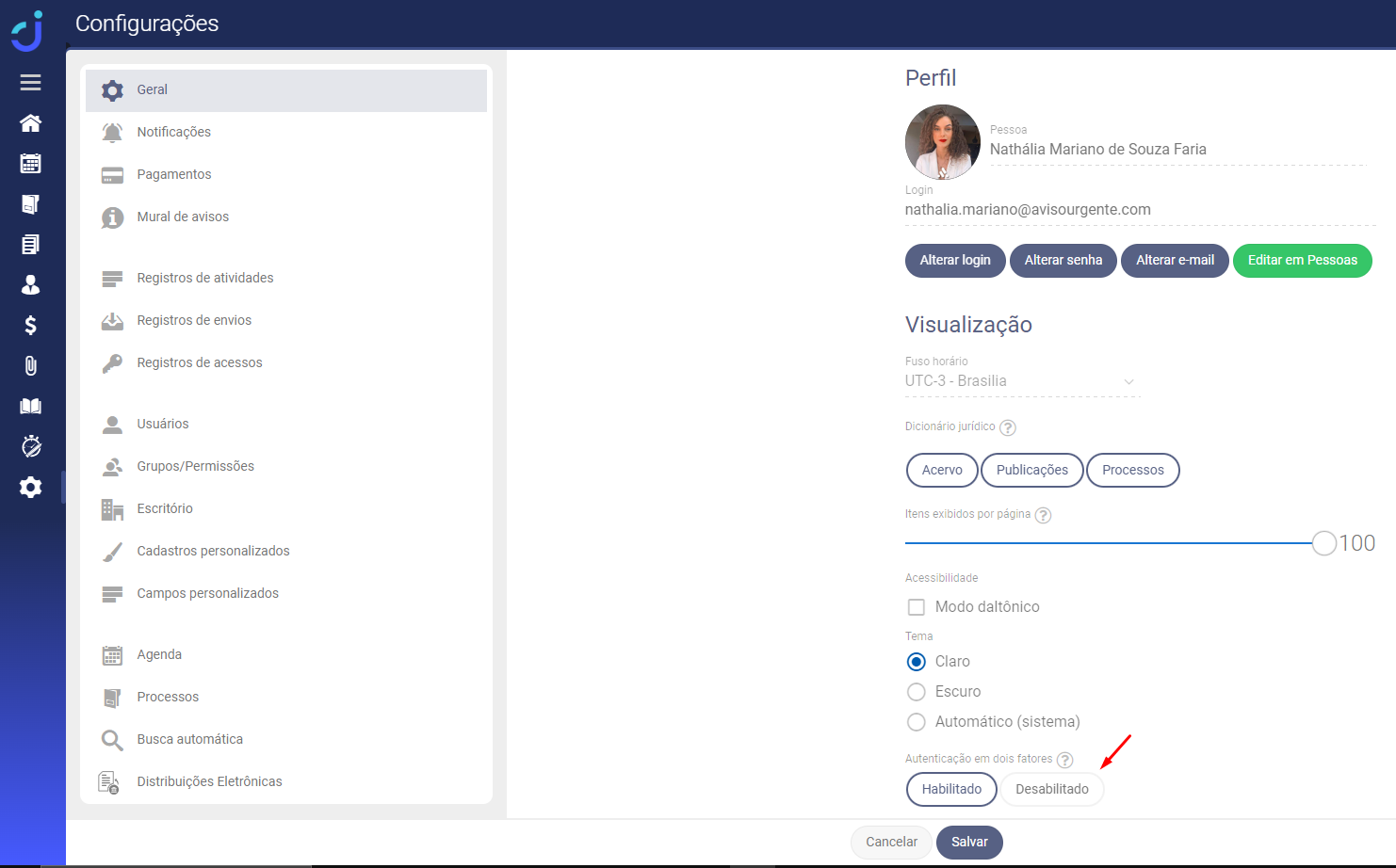Click the dollar sign financial icon

[x=30, y=326]
